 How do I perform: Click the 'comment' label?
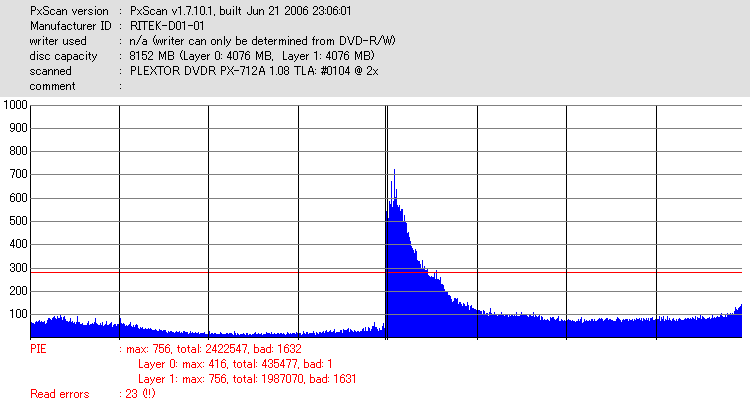click(52, 86)
